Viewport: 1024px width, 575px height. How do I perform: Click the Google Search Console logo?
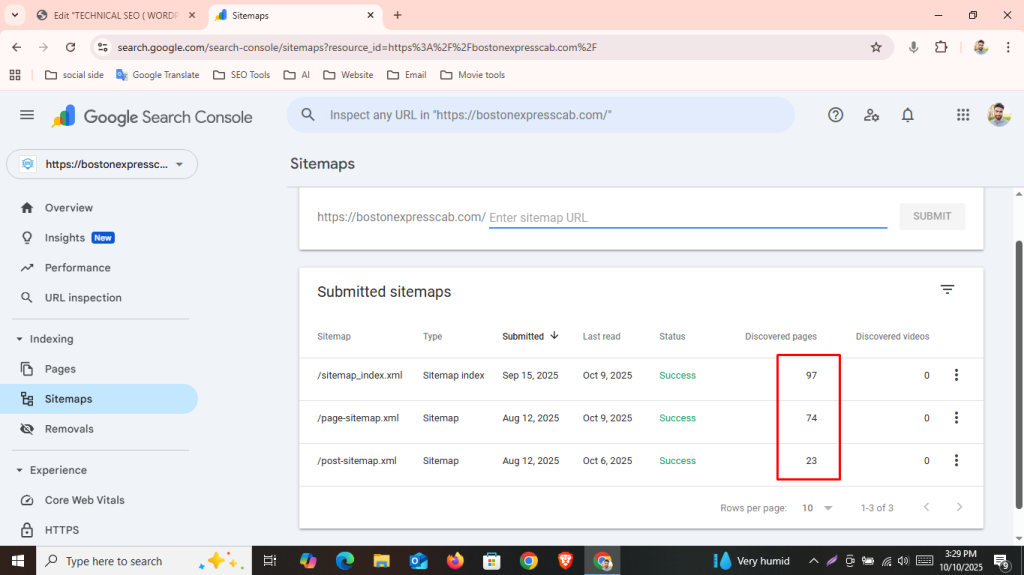point(152,116)
